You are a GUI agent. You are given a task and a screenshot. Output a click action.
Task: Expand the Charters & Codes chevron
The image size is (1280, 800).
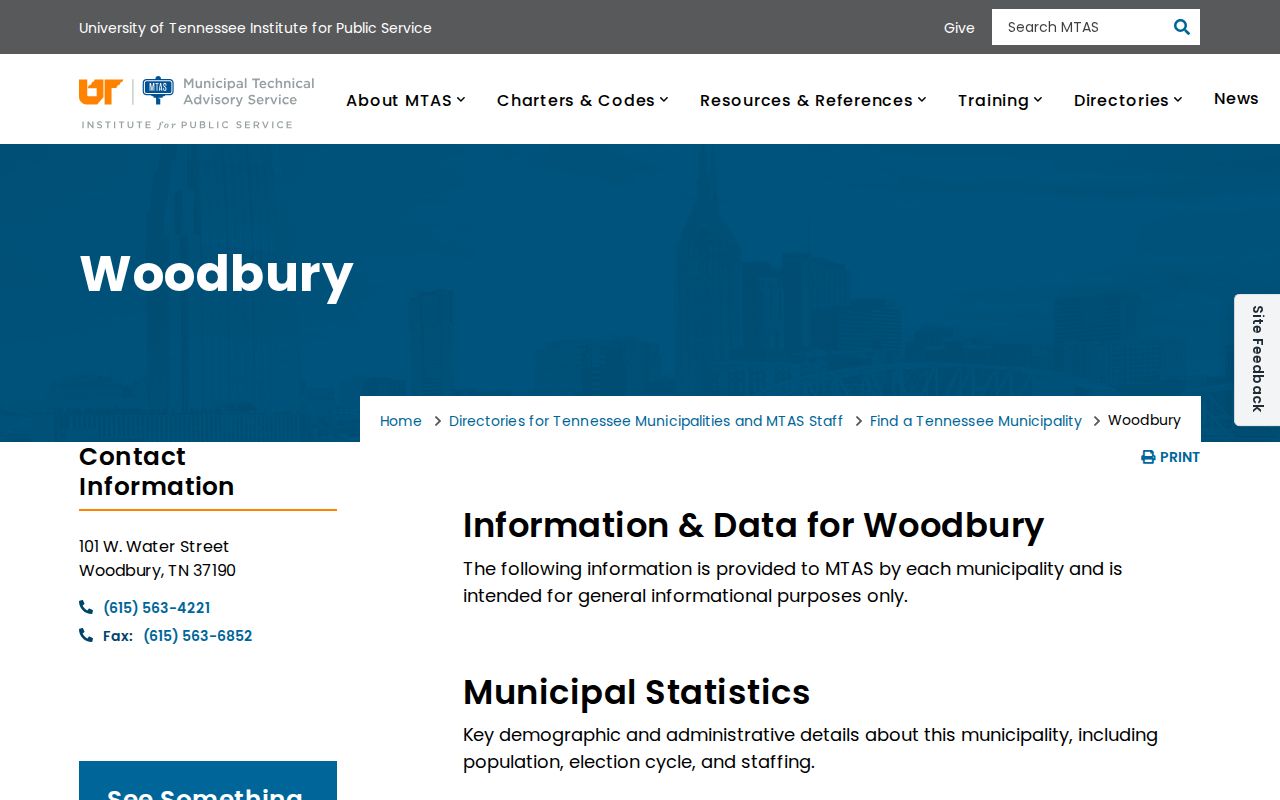click(664, 99)
